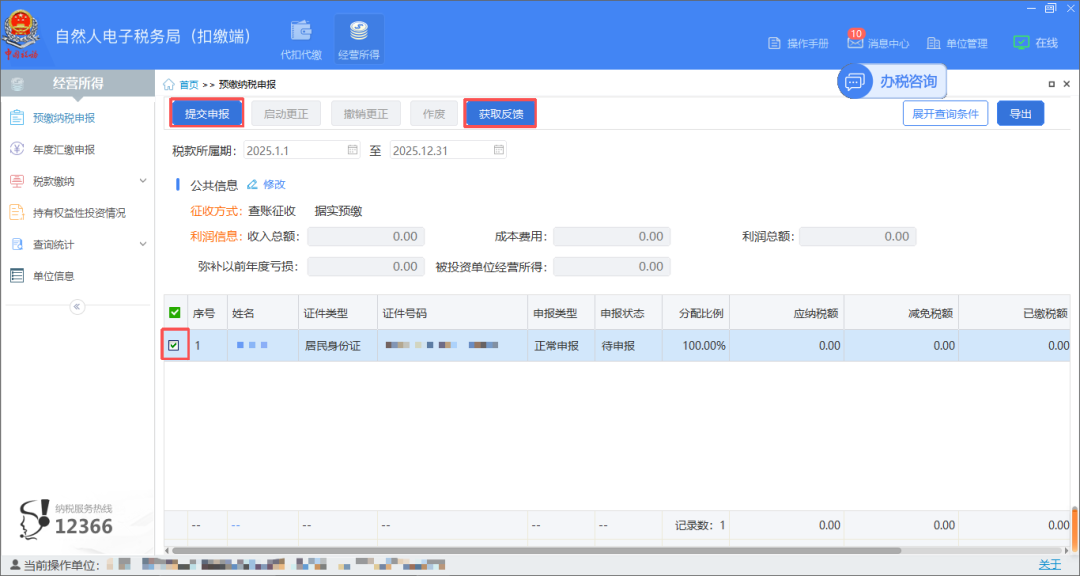Image resolution: width=1080 pixels, height=576 pixels.
Task: Click the 提交申报 submit button
Action: point(206,113)
